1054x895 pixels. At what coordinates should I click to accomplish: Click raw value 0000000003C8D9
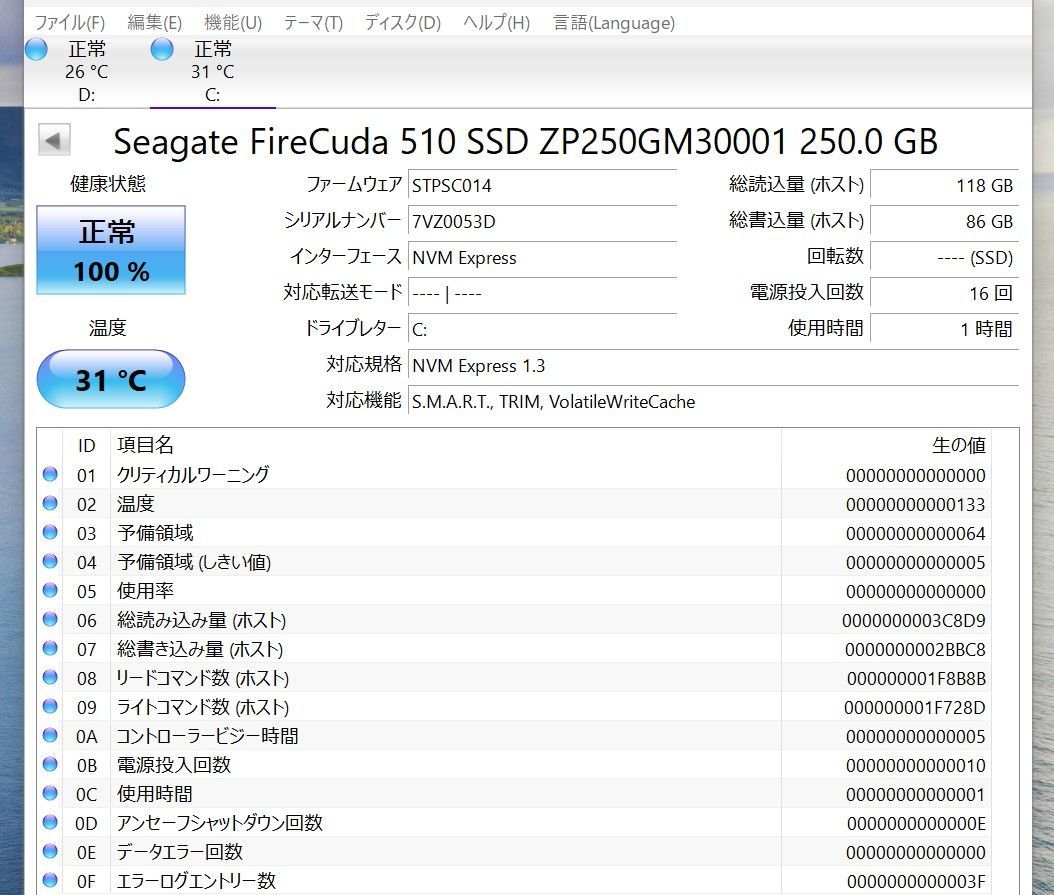tap(914, 621)
